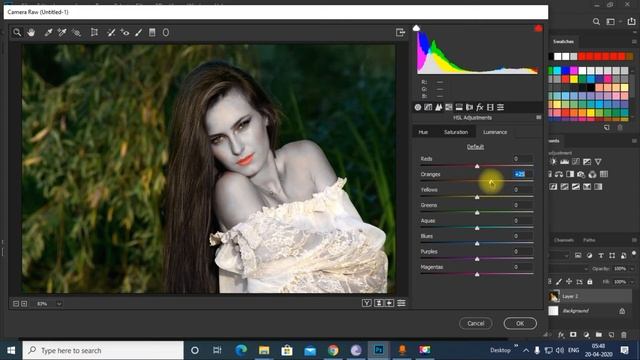Image resolution: width=640 pixels, height=360 pixels.
Task: Adjust the Yellows luminance slider
Action: pyautogui.click(x=477, y=197)
